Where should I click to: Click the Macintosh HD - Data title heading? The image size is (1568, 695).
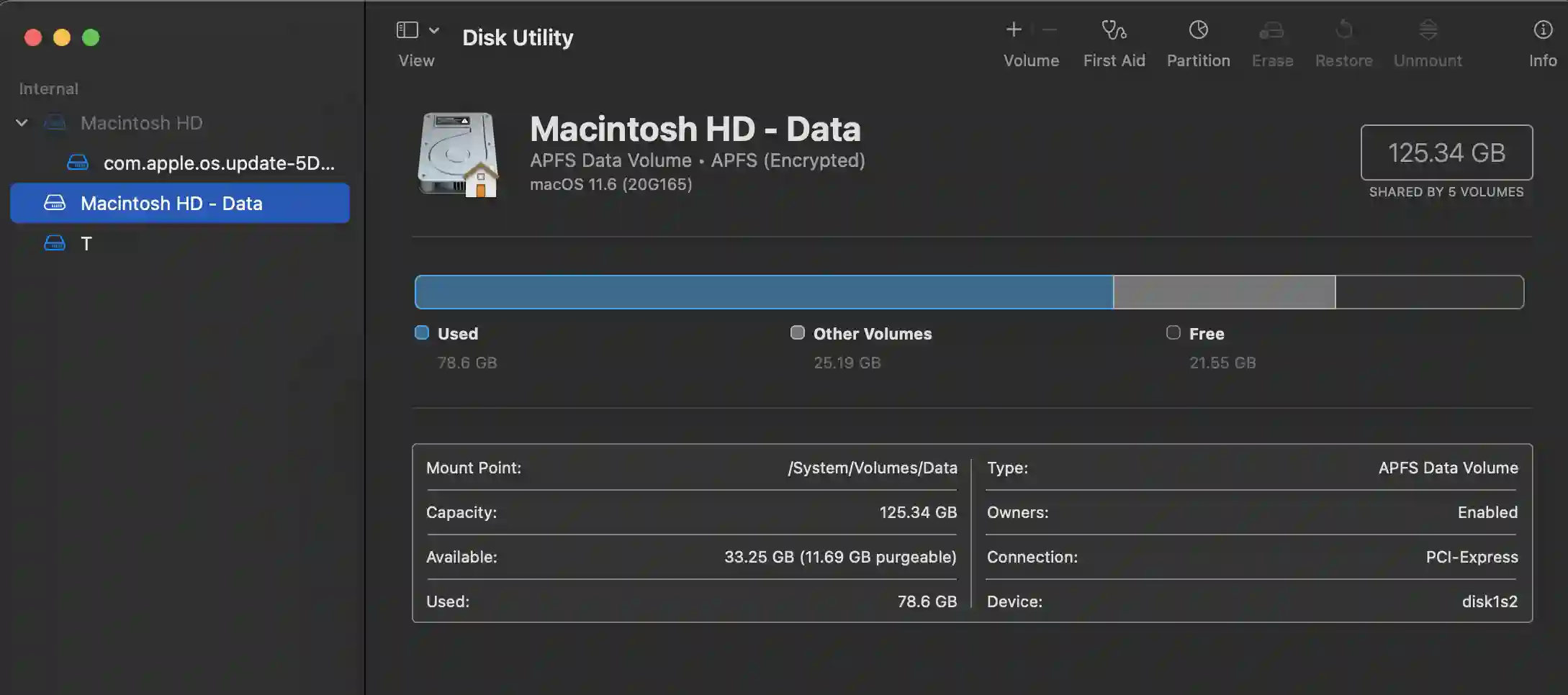click(695, 129)
